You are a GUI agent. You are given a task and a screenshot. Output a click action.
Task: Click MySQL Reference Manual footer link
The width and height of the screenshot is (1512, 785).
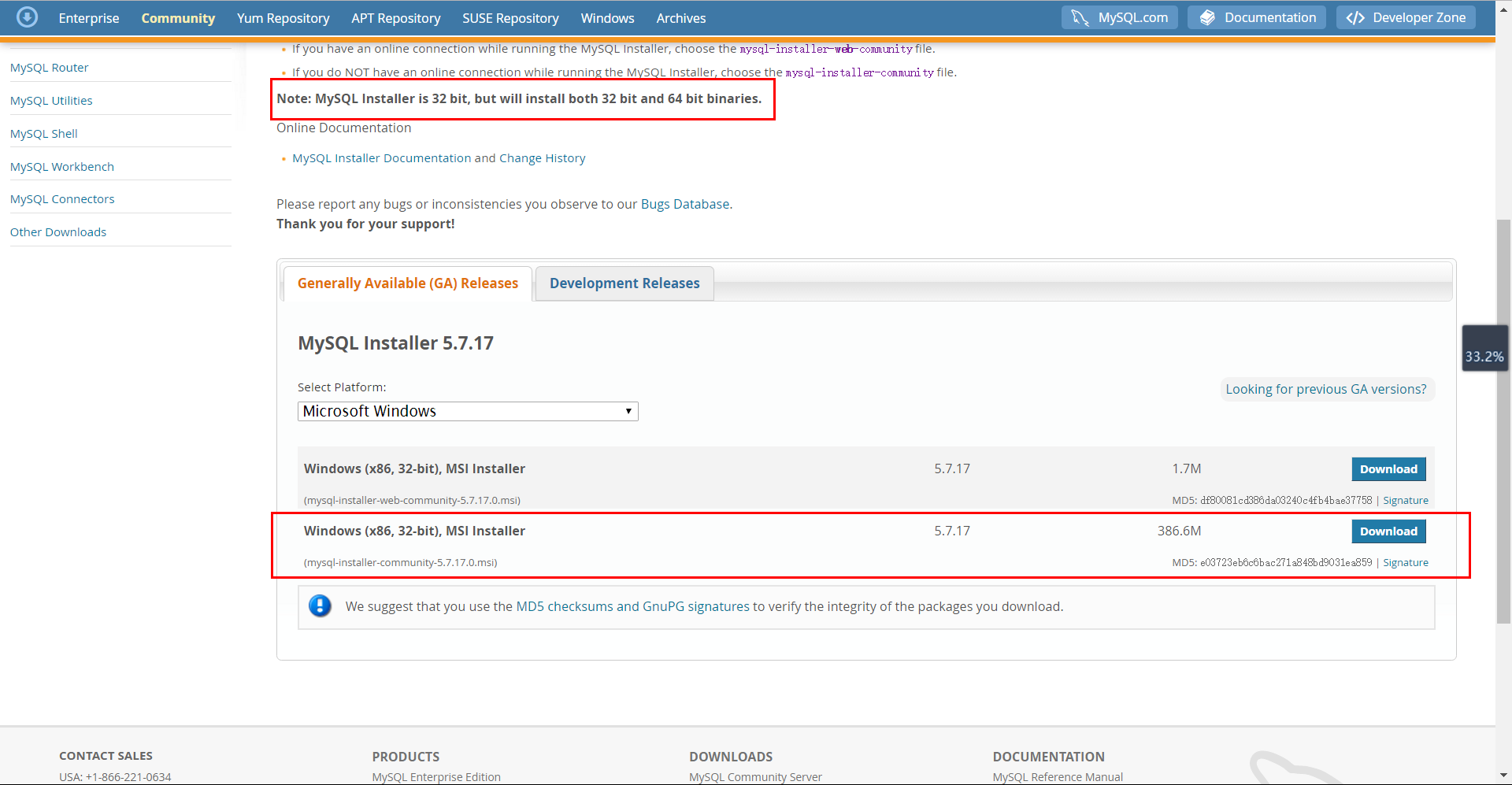pos(1058,777)
